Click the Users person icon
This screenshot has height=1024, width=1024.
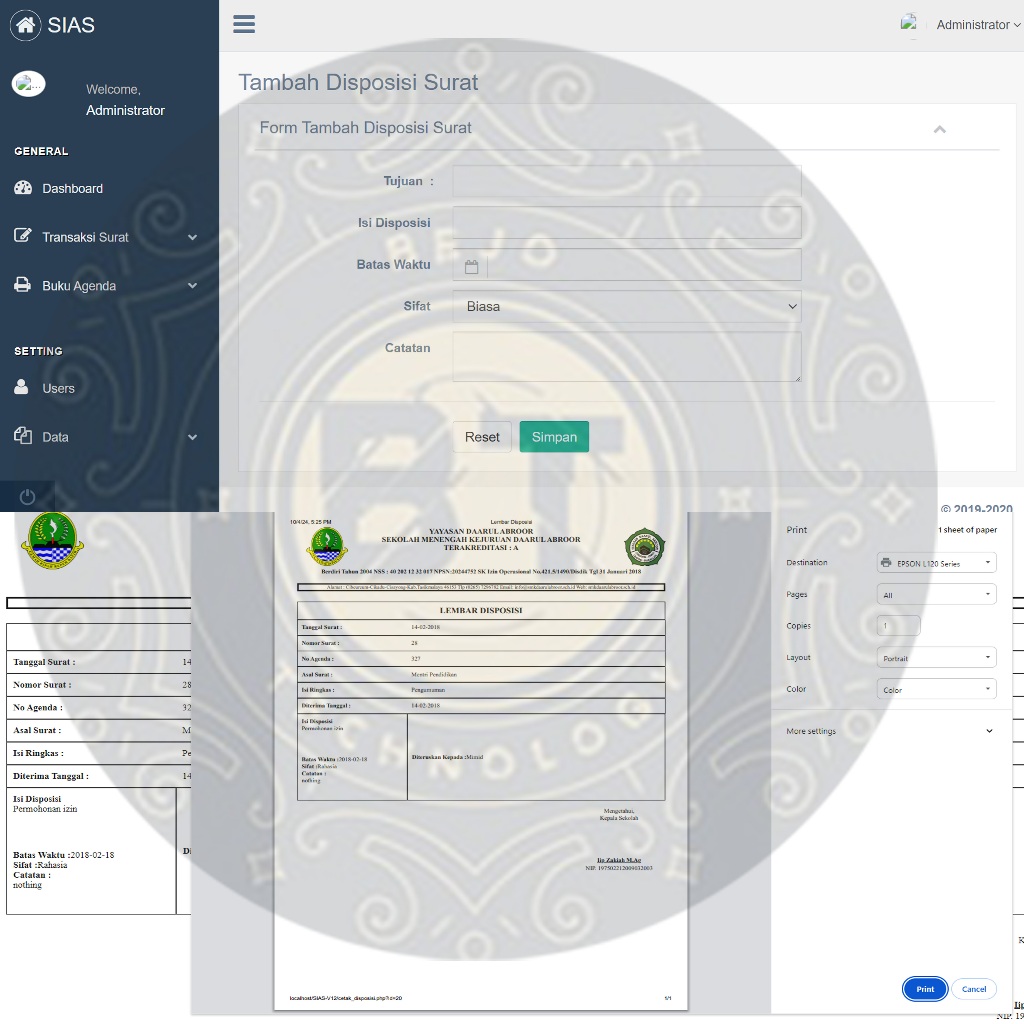coord(22,388)
